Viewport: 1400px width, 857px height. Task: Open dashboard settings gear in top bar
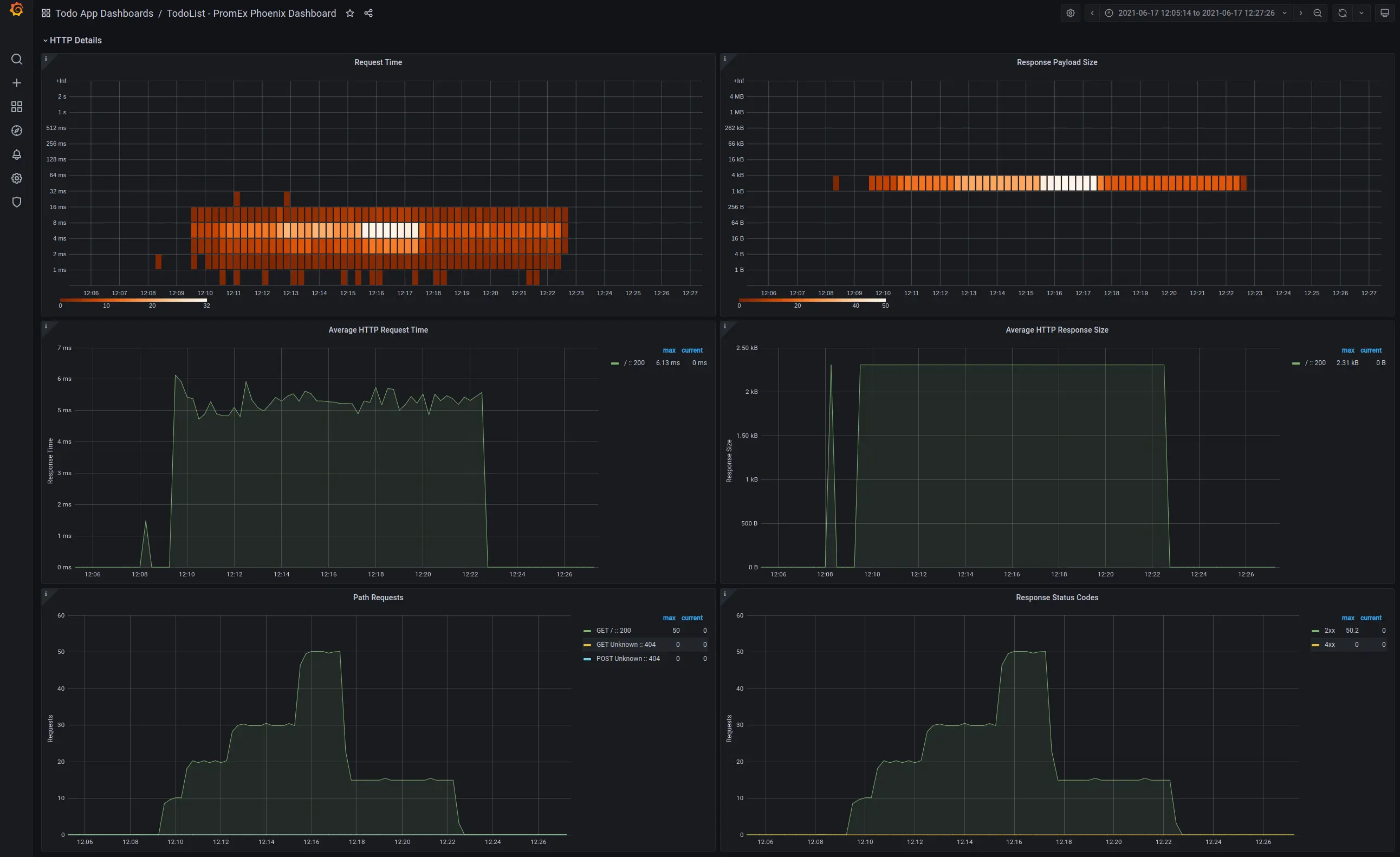click(1071, 13)
